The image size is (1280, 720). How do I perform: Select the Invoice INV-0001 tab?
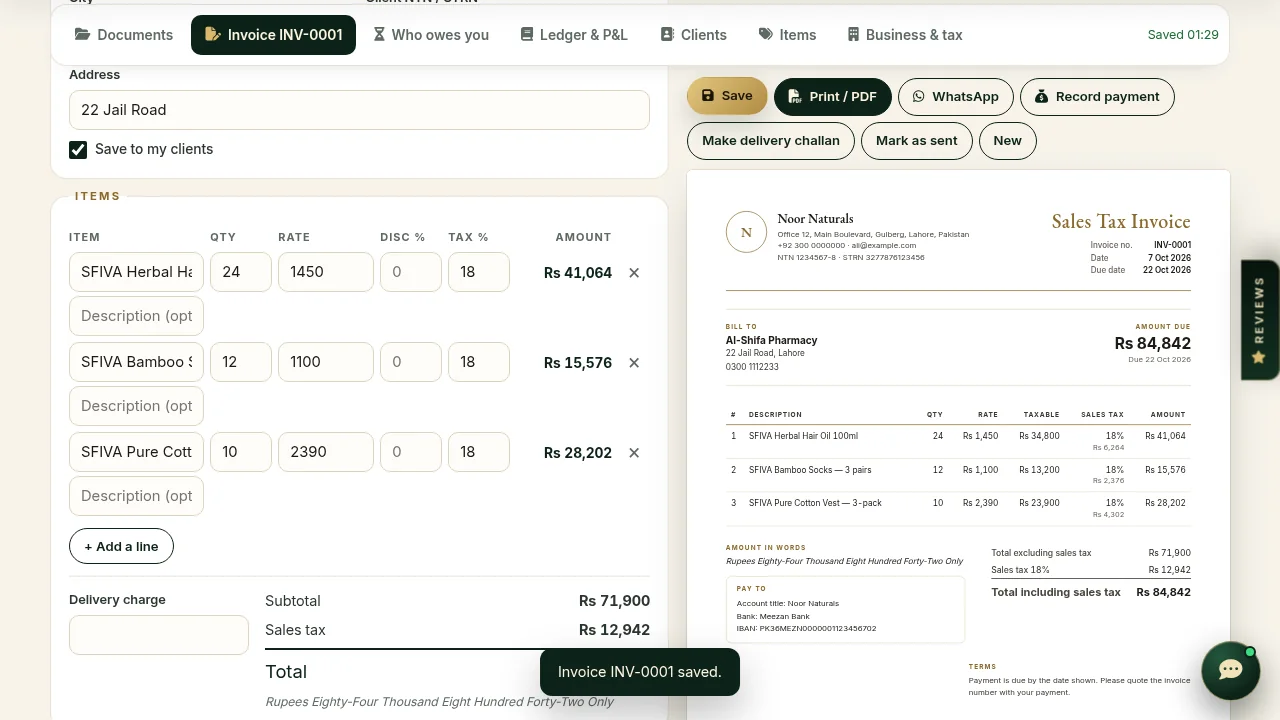click(273, 35)
